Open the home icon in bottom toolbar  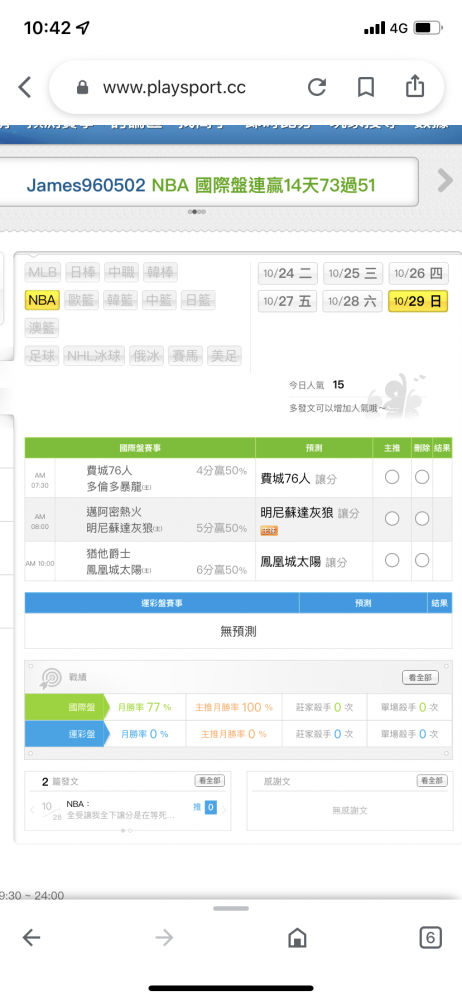pos(297,937)
